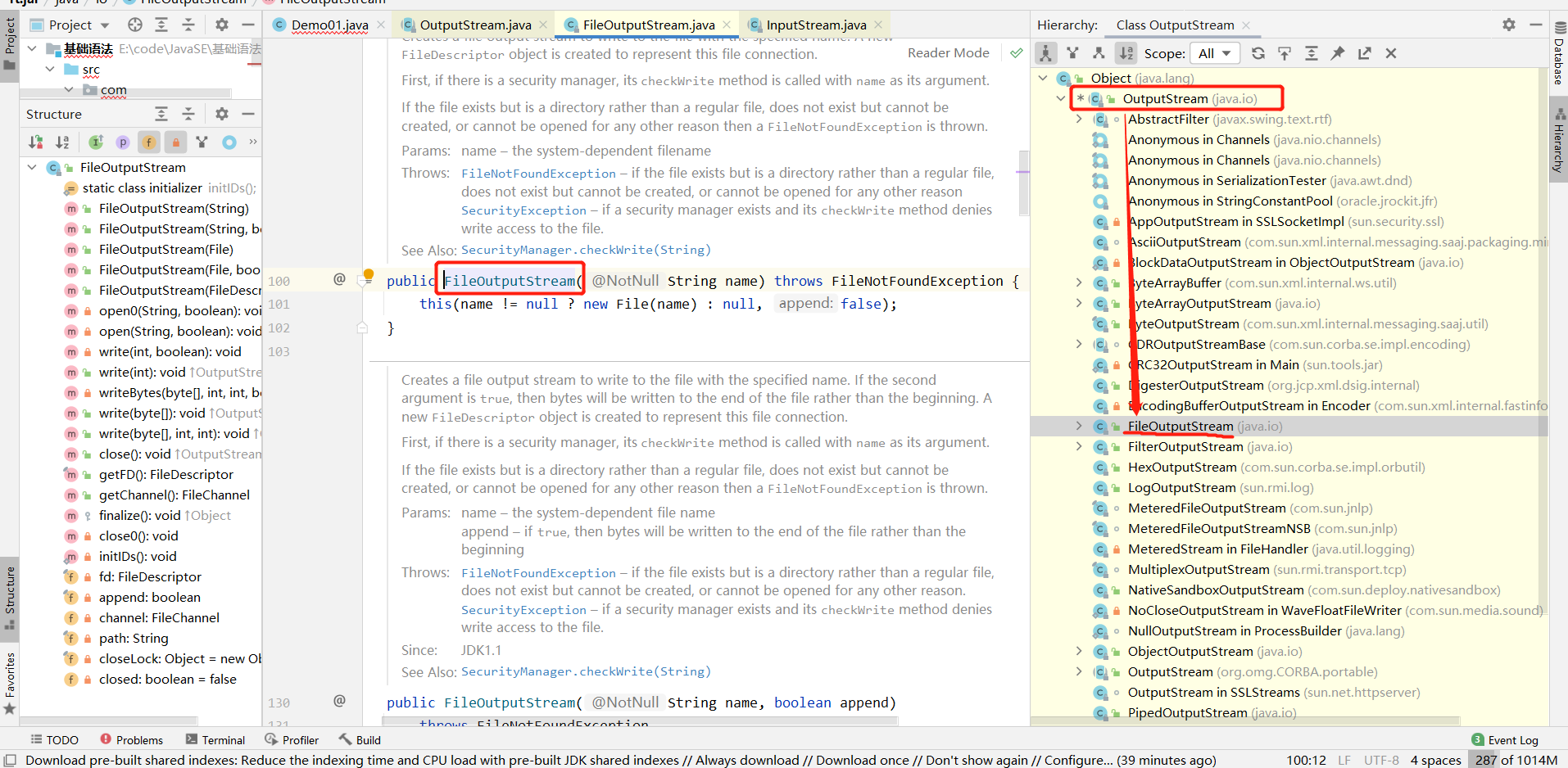Toggle show inherited members in Structure
The image size is (1568, 768).
[96, 142]
